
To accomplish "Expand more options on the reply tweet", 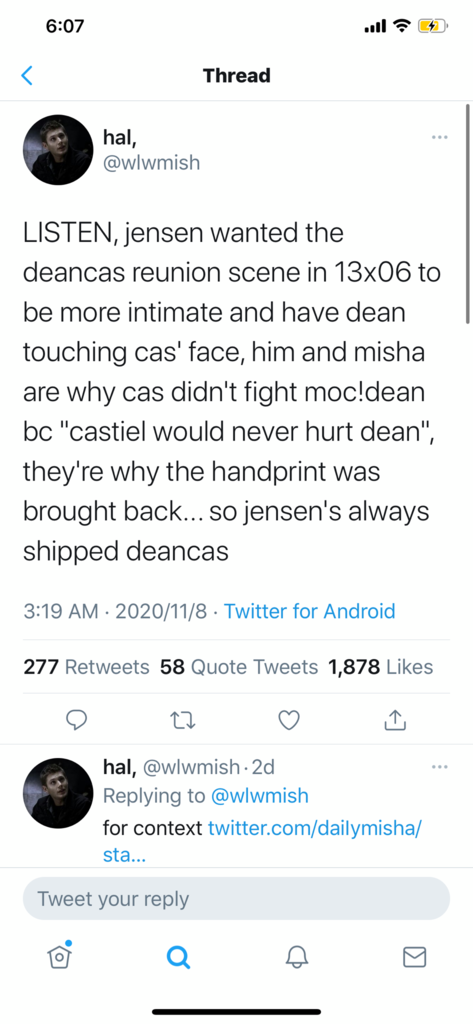I will [x=440, y=766].
